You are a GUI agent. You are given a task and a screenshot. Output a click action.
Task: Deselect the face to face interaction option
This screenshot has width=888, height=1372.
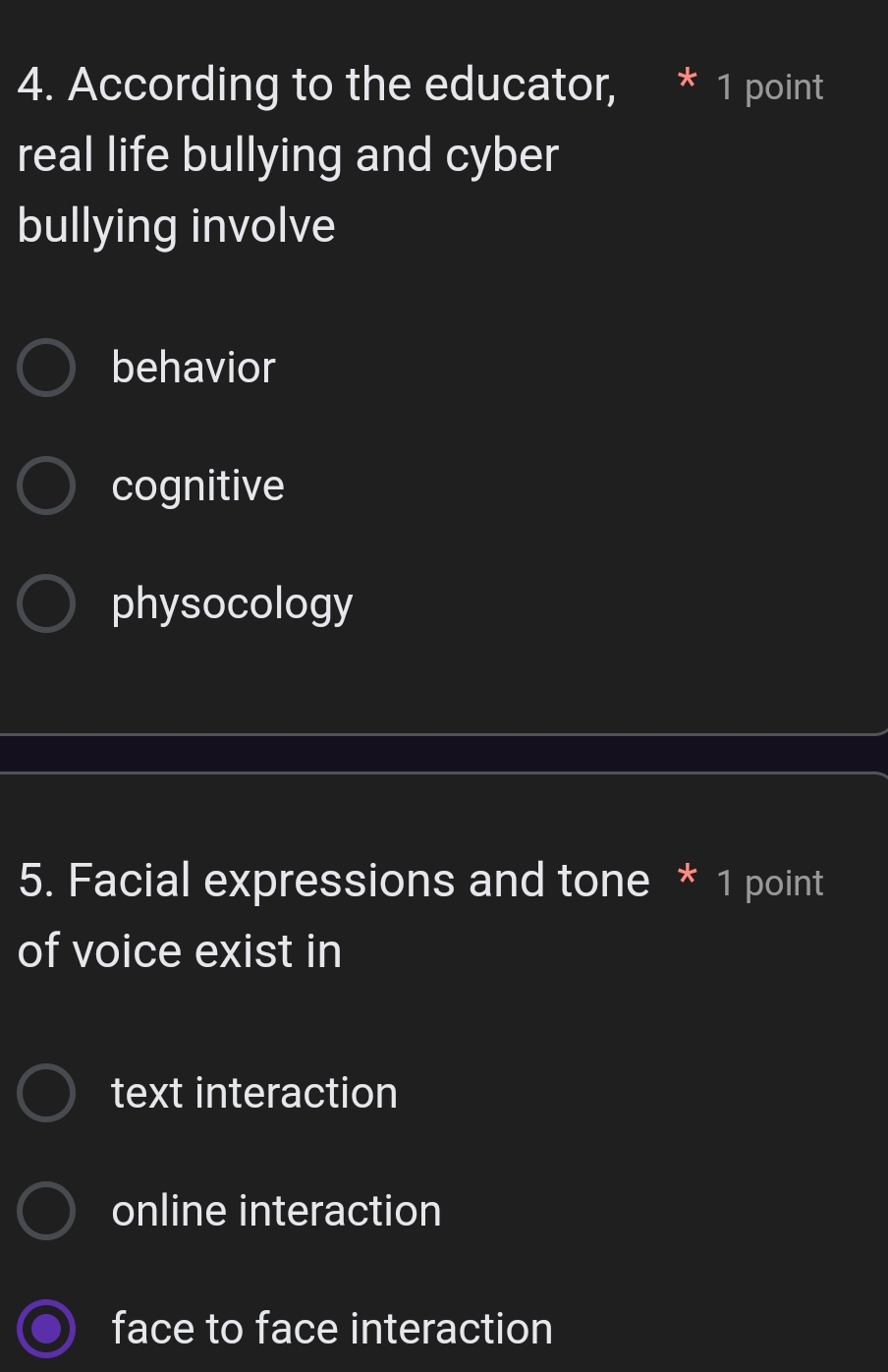(46, 1328)
